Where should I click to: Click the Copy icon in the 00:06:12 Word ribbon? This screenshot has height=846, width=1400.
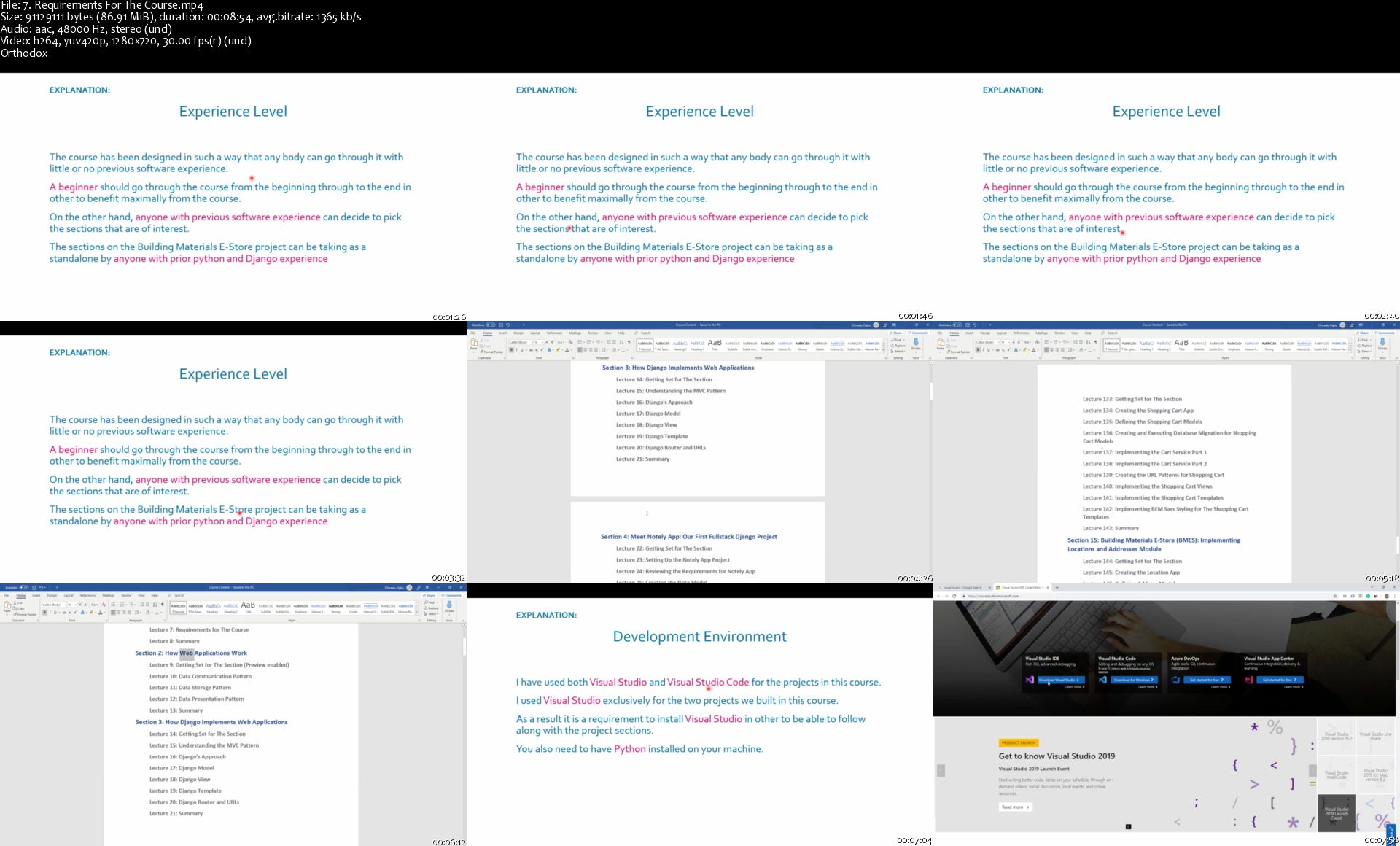coord(15,608)
